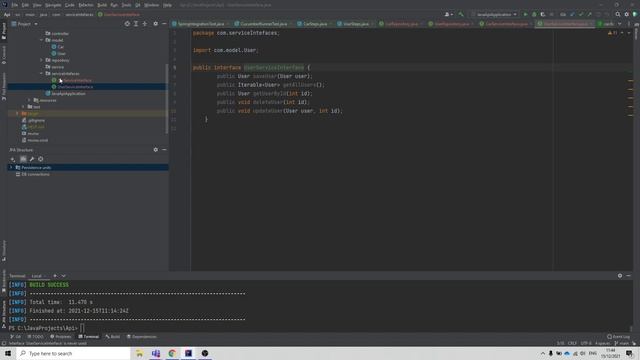Add a new terminal session tab
The width and height of the screenshot is (640, 360).
55,276
